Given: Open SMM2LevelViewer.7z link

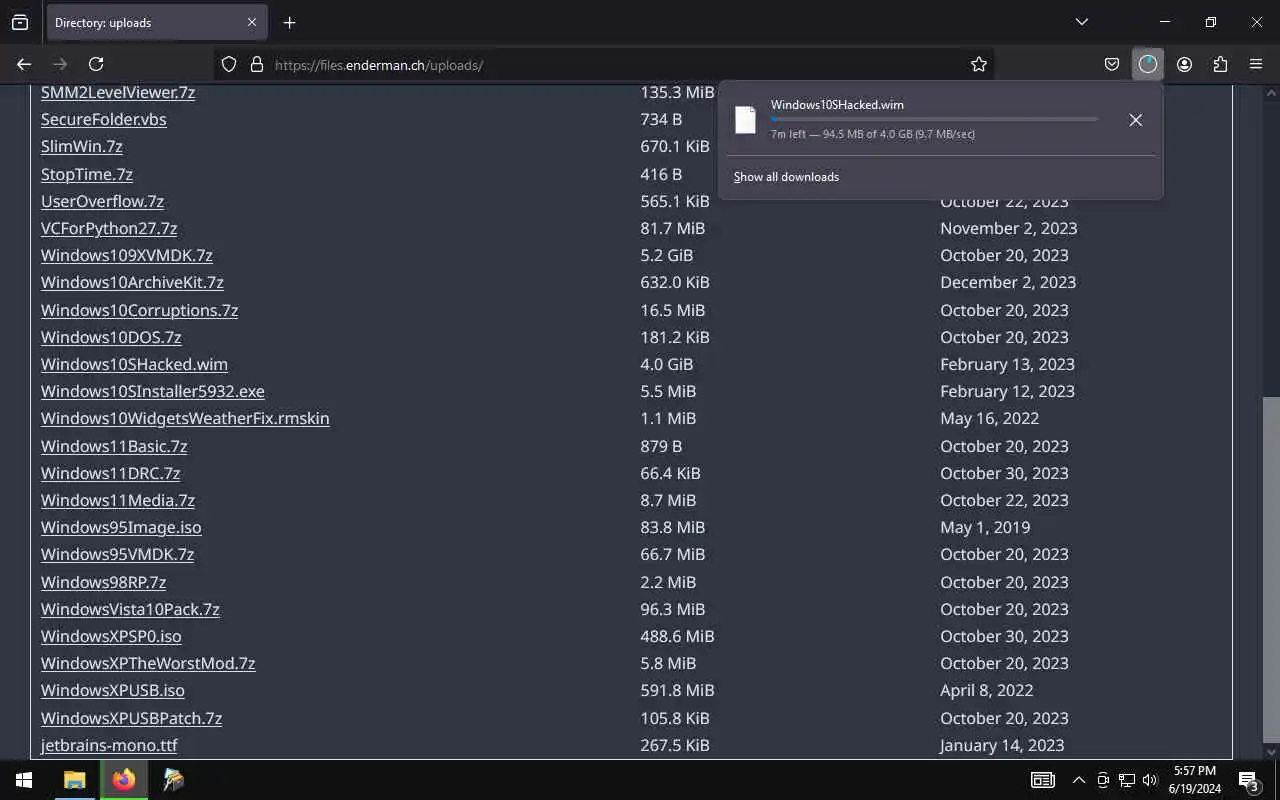Looking at the screenshot, I should point(118,92).
